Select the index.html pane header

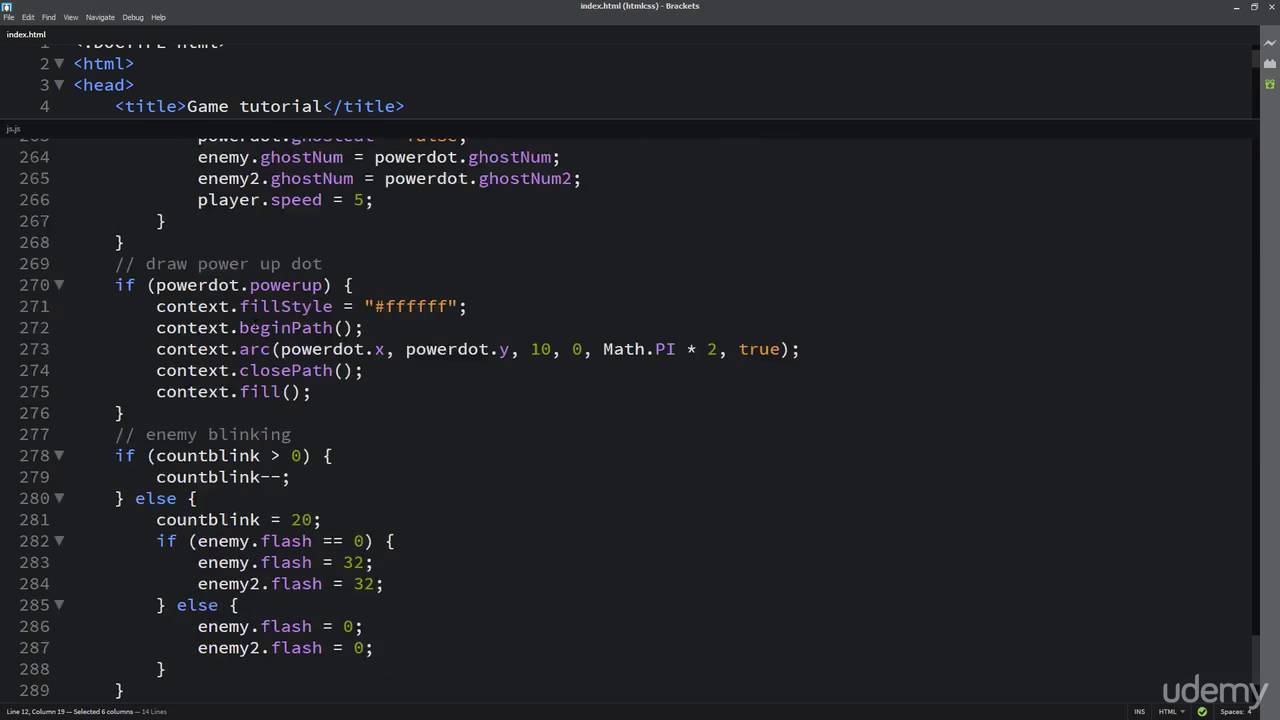[26, 34]
